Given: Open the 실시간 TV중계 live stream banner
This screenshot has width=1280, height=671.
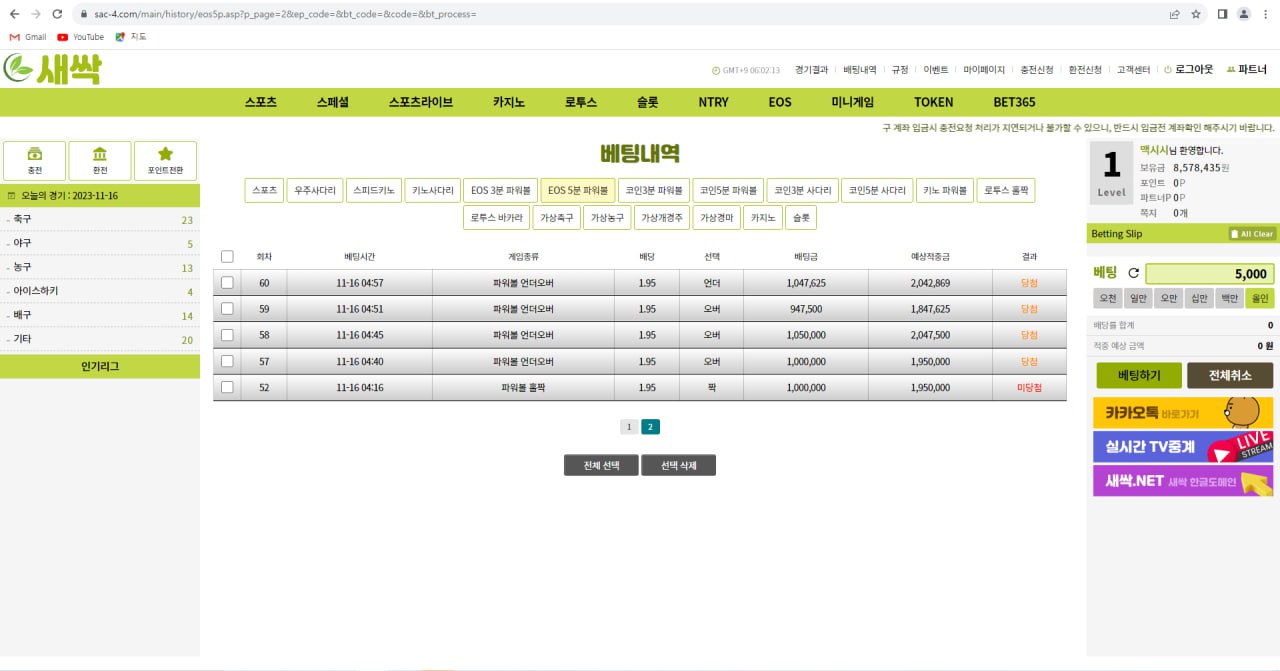Looking at the screenshot, I should point(1182,447).
